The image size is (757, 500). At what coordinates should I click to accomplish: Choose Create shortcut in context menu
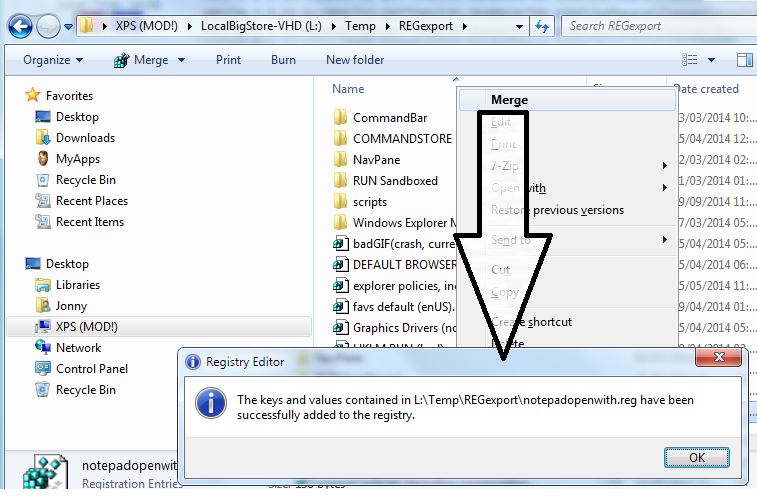tap(567, 322)
